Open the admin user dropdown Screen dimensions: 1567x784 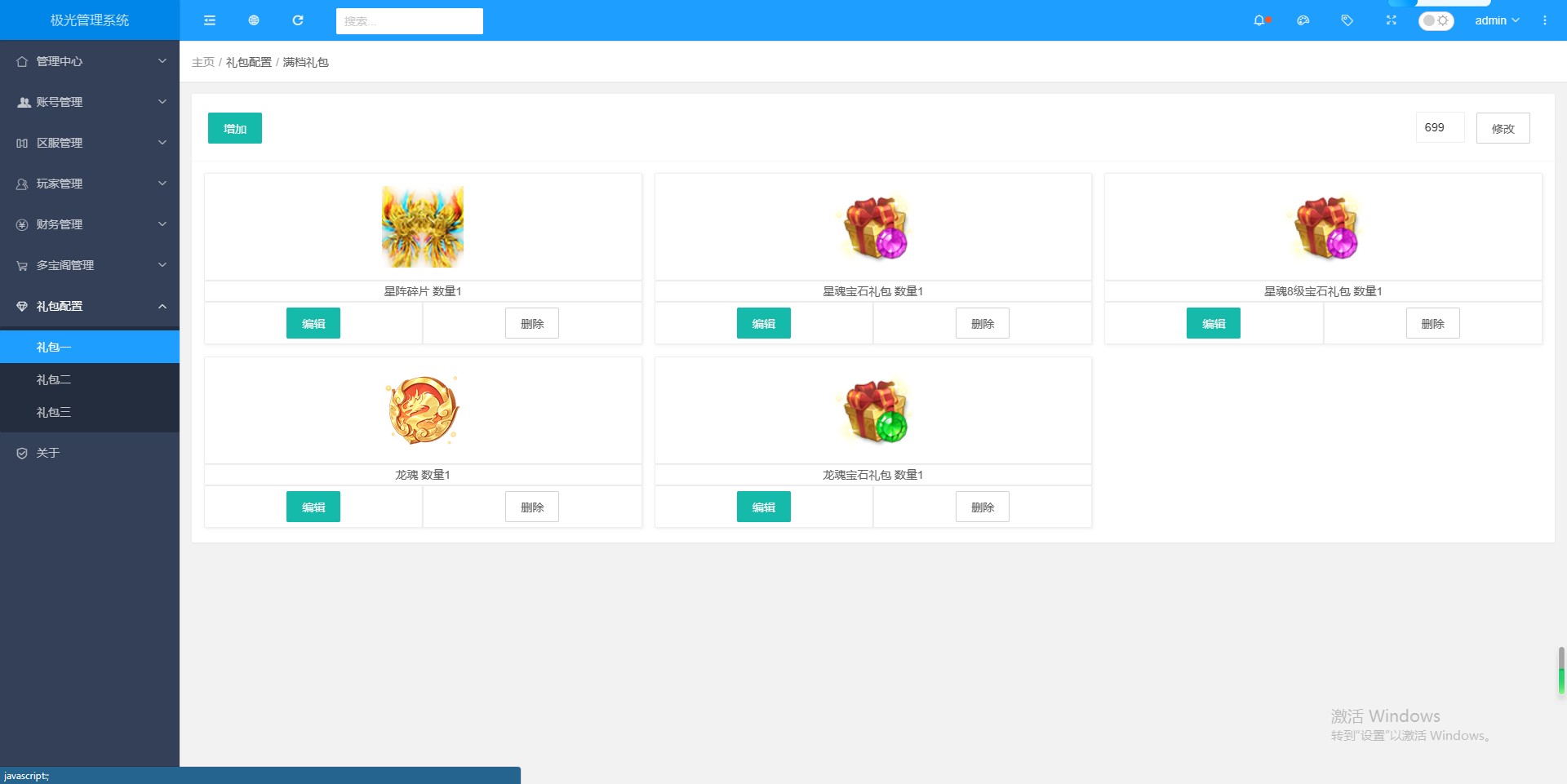(1497, 20)
